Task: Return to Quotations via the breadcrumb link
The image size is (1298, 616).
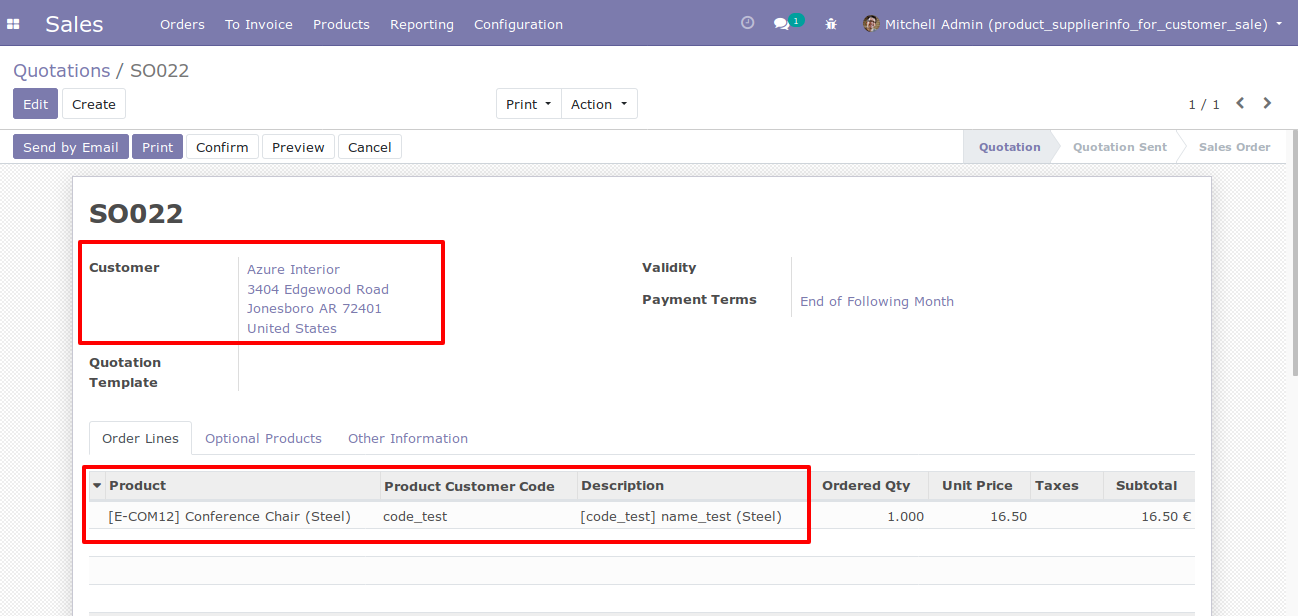Action: 61,70
